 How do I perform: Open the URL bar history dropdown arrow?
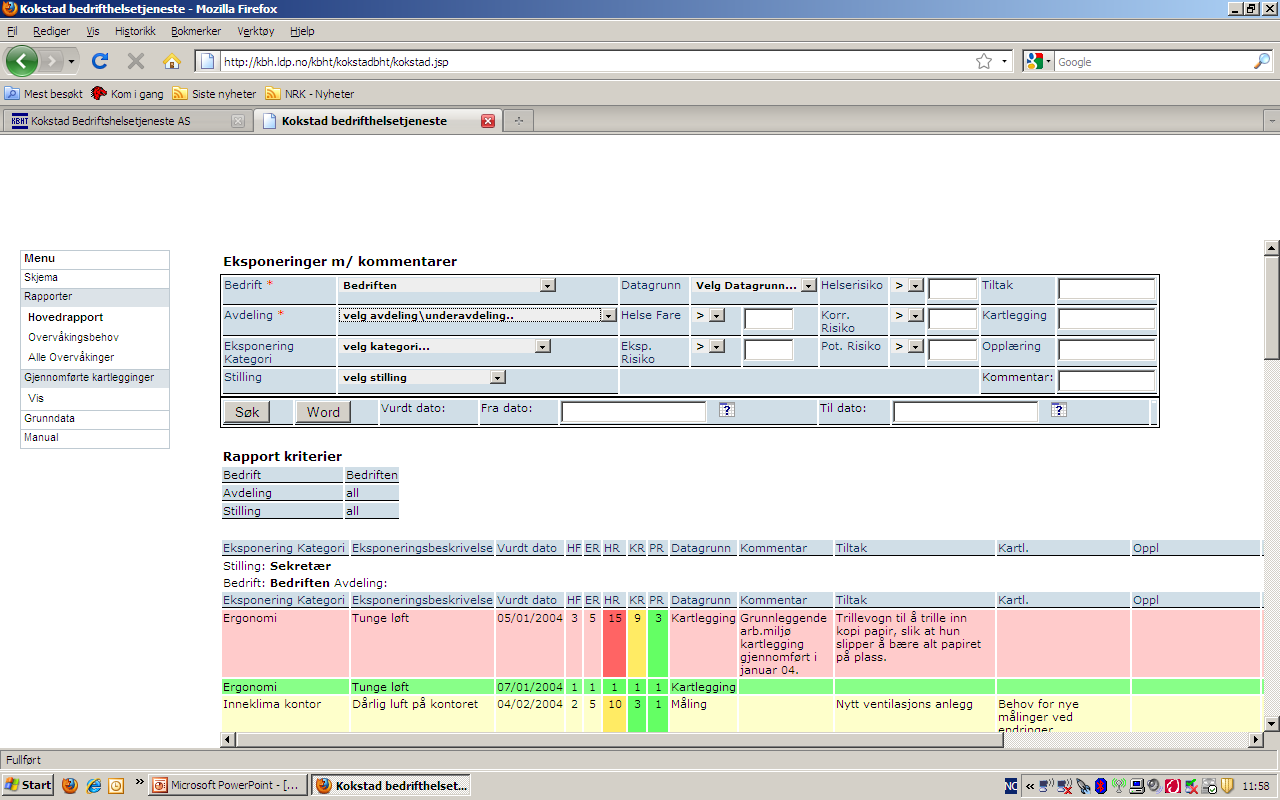click(1005, 61)
